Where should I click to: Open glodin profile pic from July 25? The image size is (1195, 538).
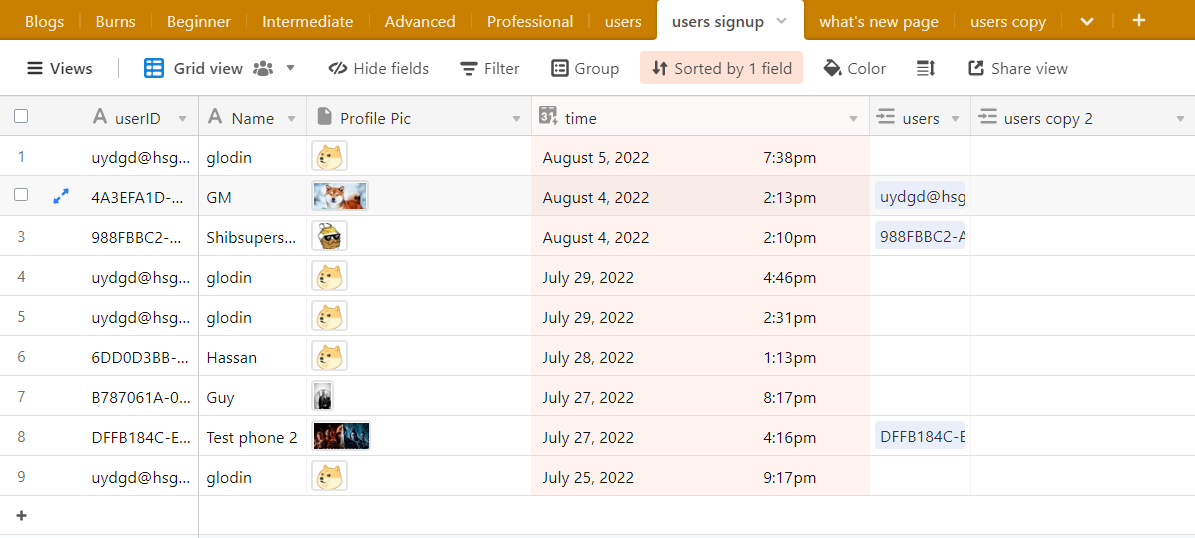coord(329,477)
